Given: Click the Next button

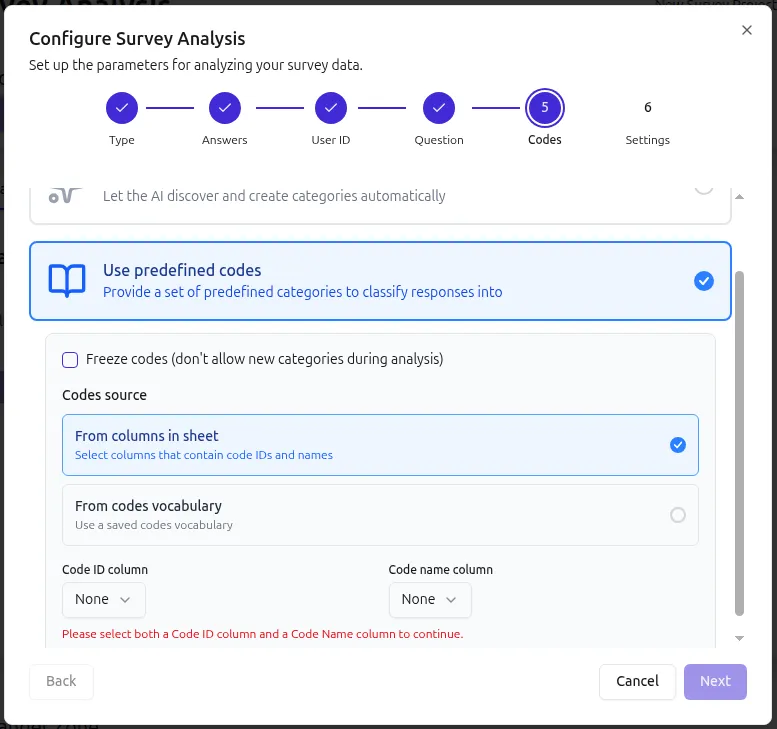Looking at the screenshot, I should point(715,681).
